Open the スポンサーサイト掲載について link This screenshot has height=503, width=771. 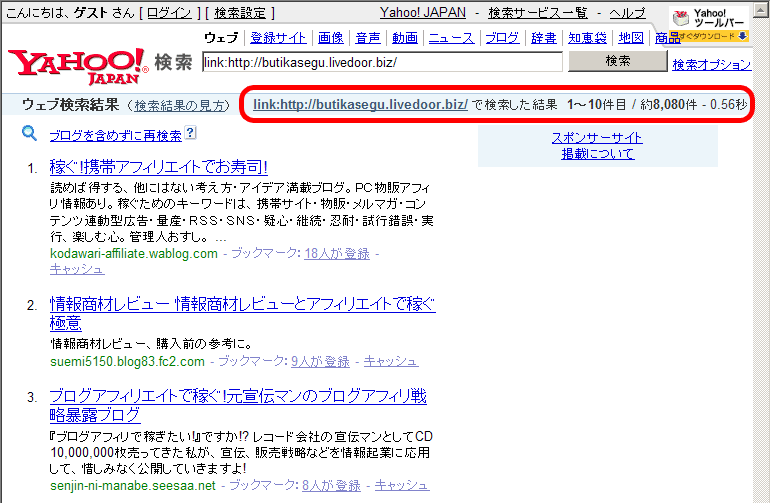[597, 146]
